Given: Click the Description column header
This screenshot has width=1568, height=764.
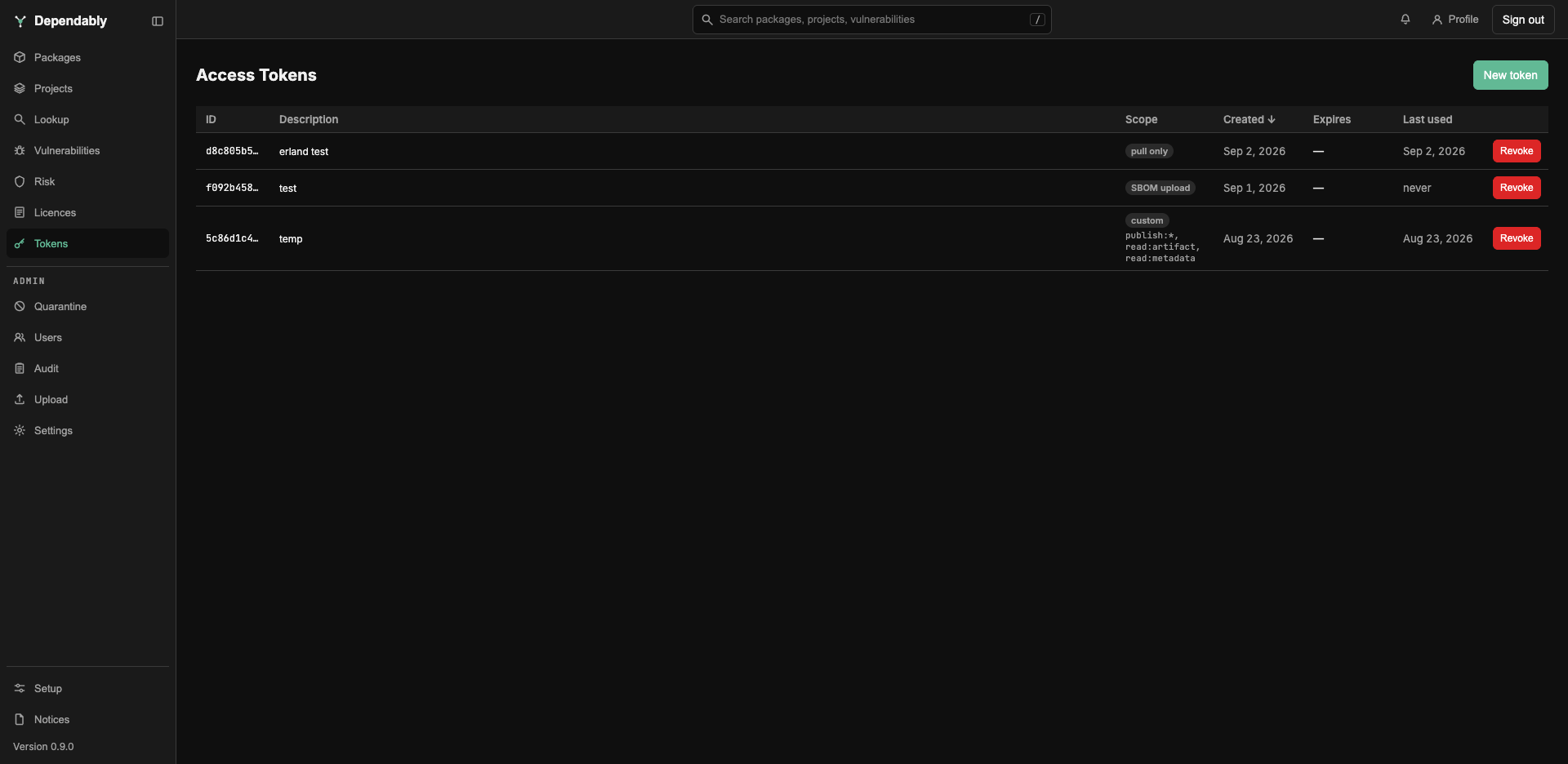Looking at the screenshot, I should (x=309, y=119).
